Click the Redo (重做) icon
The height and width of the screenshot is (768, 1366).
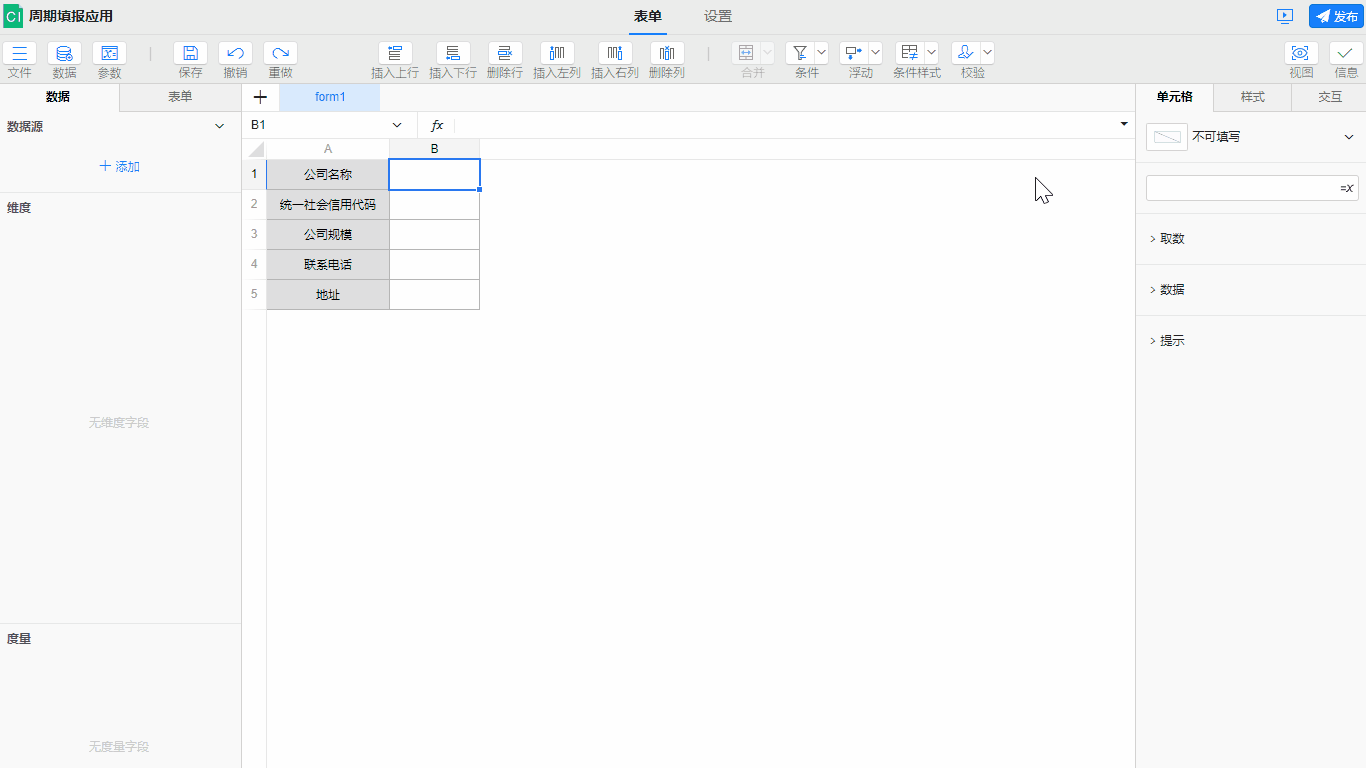[280, 54]
